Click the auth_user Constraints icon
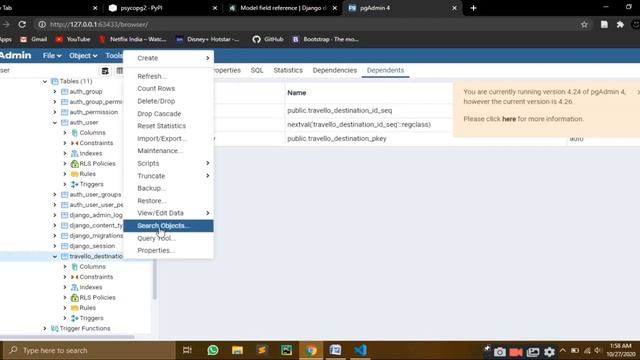This screenshot has width=640, height=360. pos(74,143)
